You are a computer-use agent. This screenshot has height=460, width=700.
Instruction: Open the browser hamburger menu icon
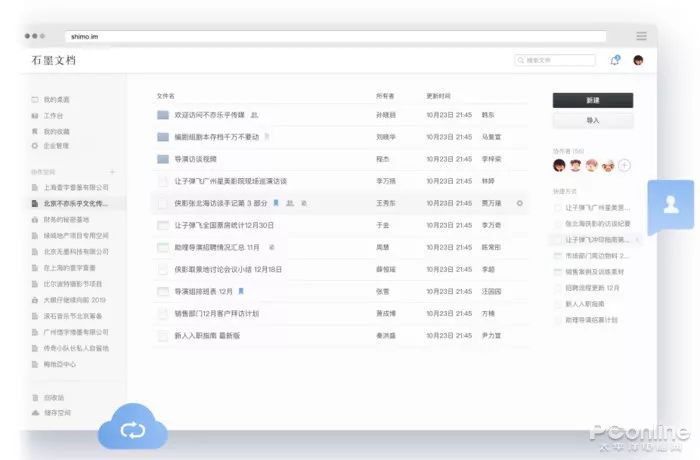(x=642, y=36)
